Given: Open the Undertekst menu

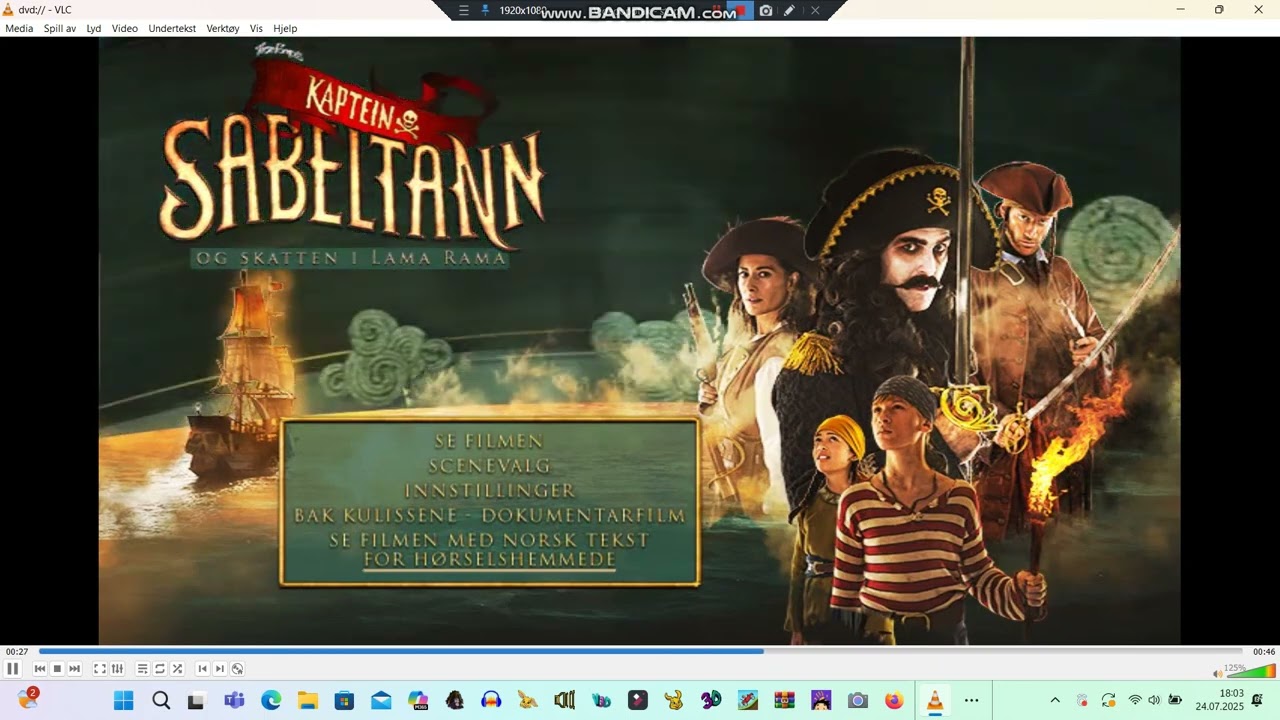Looking at the screenshot, I should [x=172, y=28].
